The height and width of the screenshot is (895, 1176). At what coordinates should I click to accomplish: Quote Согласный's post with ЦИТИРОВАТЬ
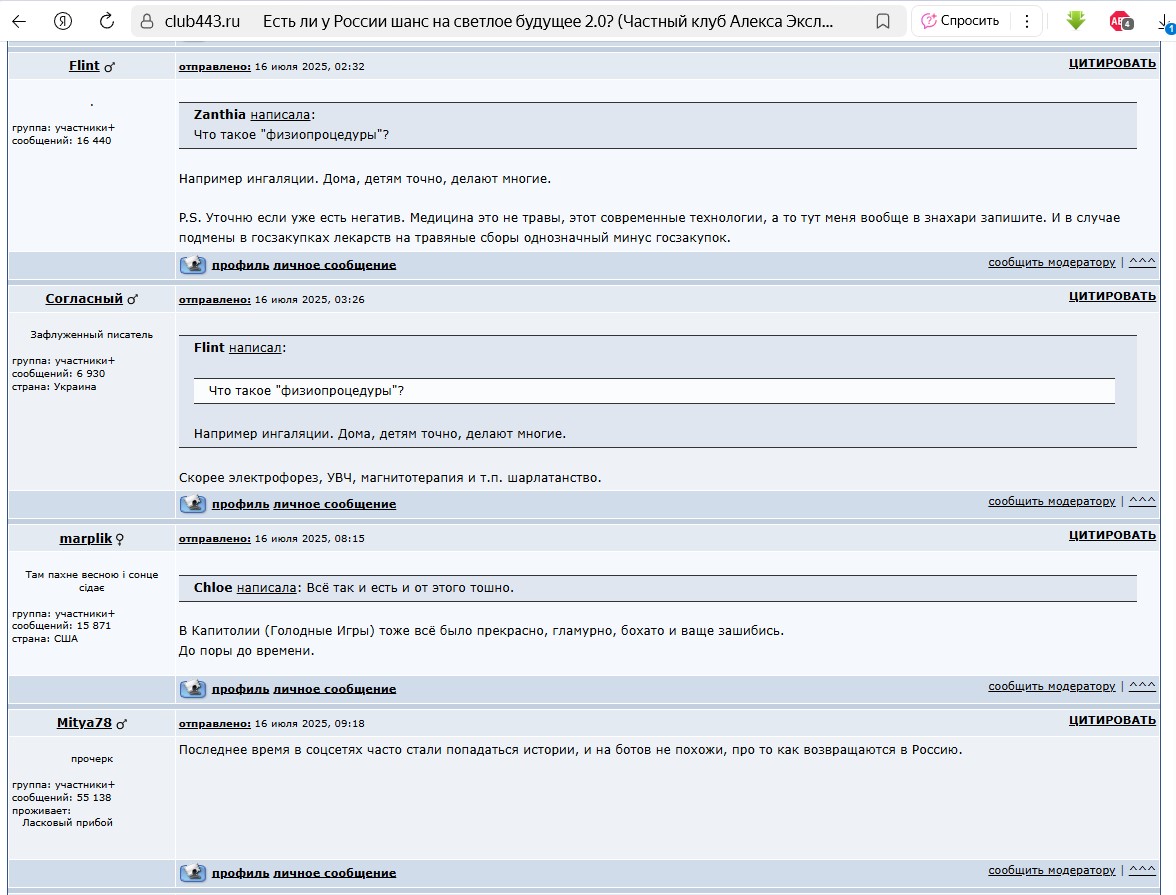[x=1112, y=296]
